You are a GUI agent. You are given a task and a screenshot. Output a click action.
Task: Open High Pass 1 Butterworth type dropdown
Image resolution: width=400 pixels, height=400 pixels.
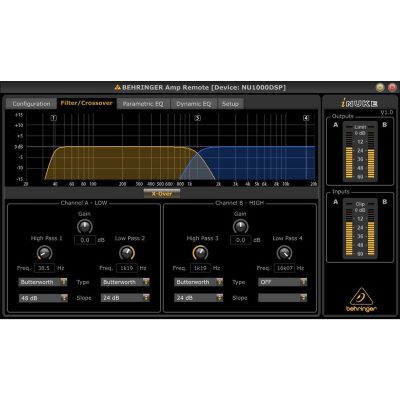click(x=43, y=282)
